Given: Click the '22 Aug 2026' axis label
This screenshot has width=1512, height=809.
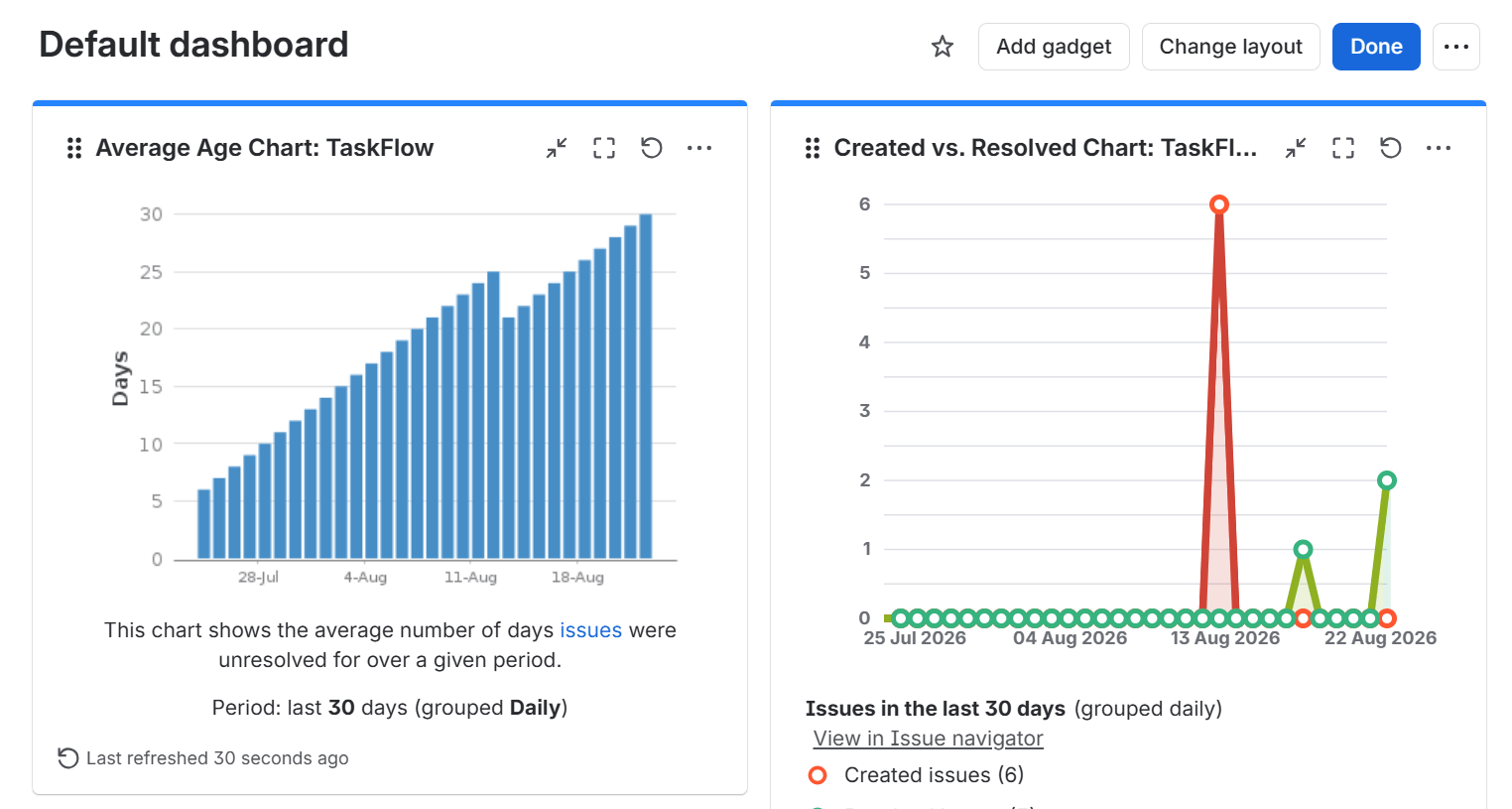Looking at the screenshot, I should (x=1380, y=638).
